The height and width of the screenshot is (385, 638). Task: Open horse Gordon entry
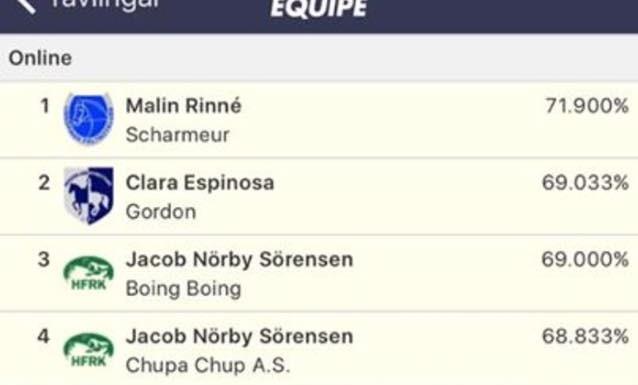coord(161,212)
